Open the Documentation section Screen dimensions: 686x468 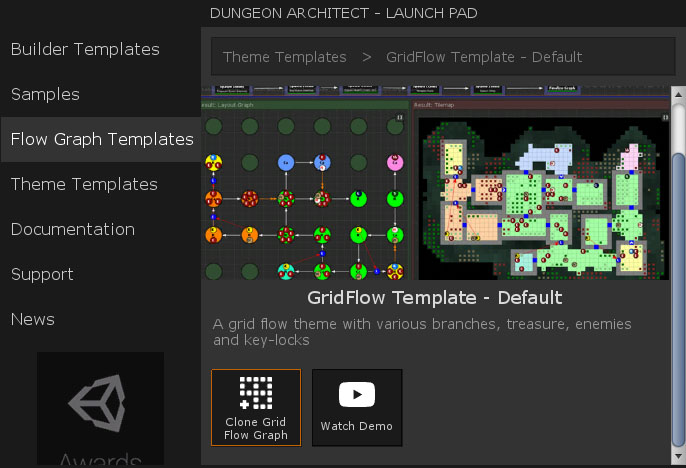point(73,230)
